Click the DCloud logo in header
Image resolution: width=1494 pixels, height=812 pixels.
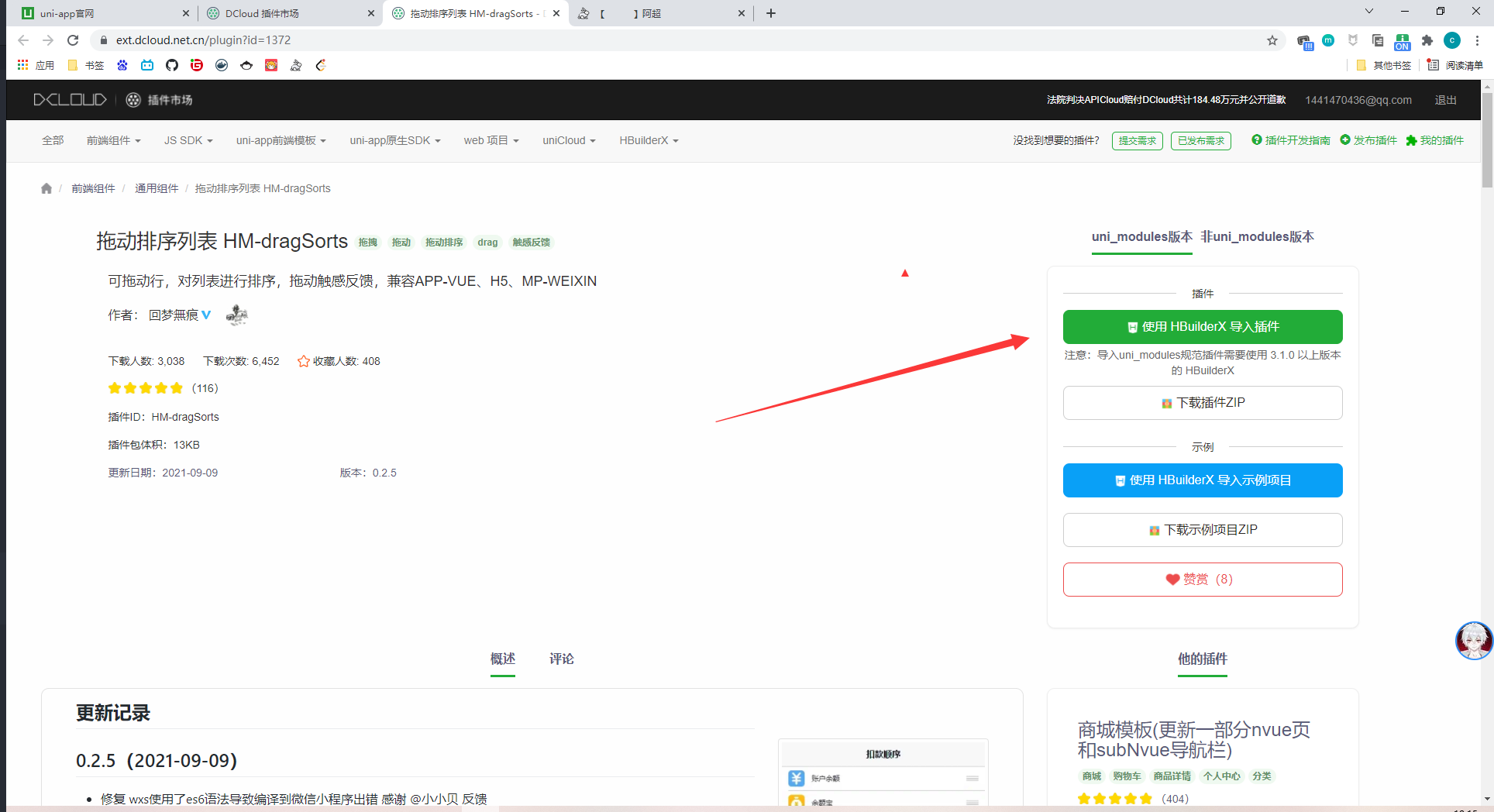(x=70, y=100)
